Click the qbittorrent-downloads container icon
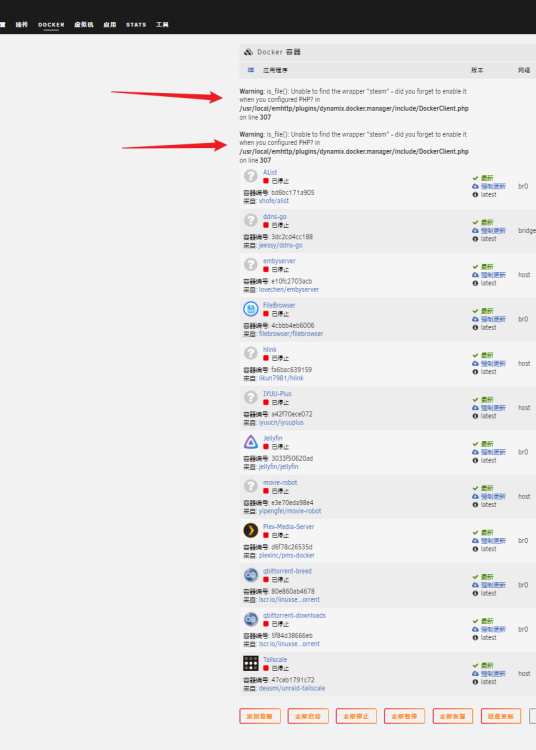The width and height of the screenshot is (536, 750). [251, 619]
